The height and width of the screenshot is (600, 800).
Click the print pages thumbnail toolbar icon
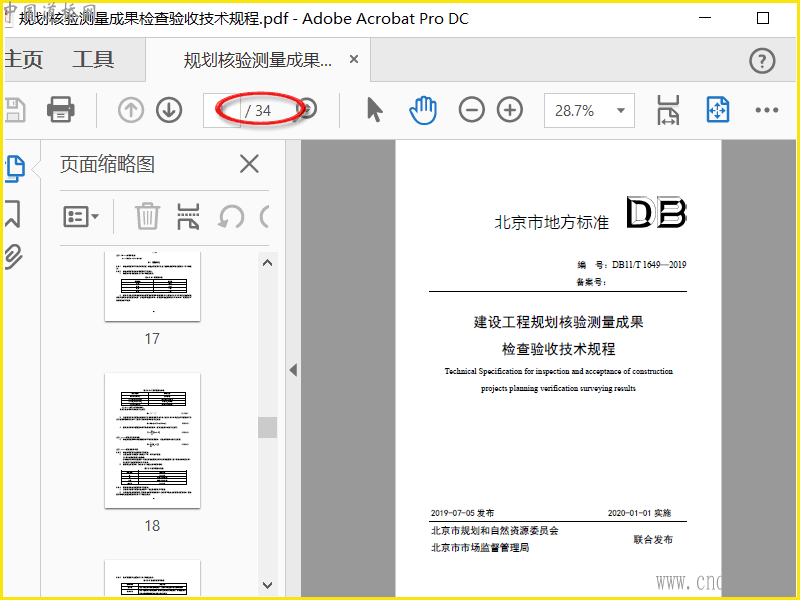tap(188, 216)
